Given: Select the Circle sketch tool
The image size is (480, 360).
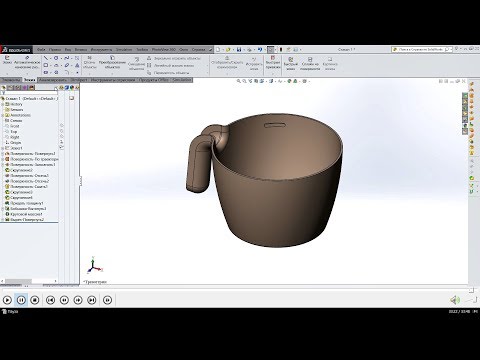Looking at the screenshot, I should click(x=56, y=58).
